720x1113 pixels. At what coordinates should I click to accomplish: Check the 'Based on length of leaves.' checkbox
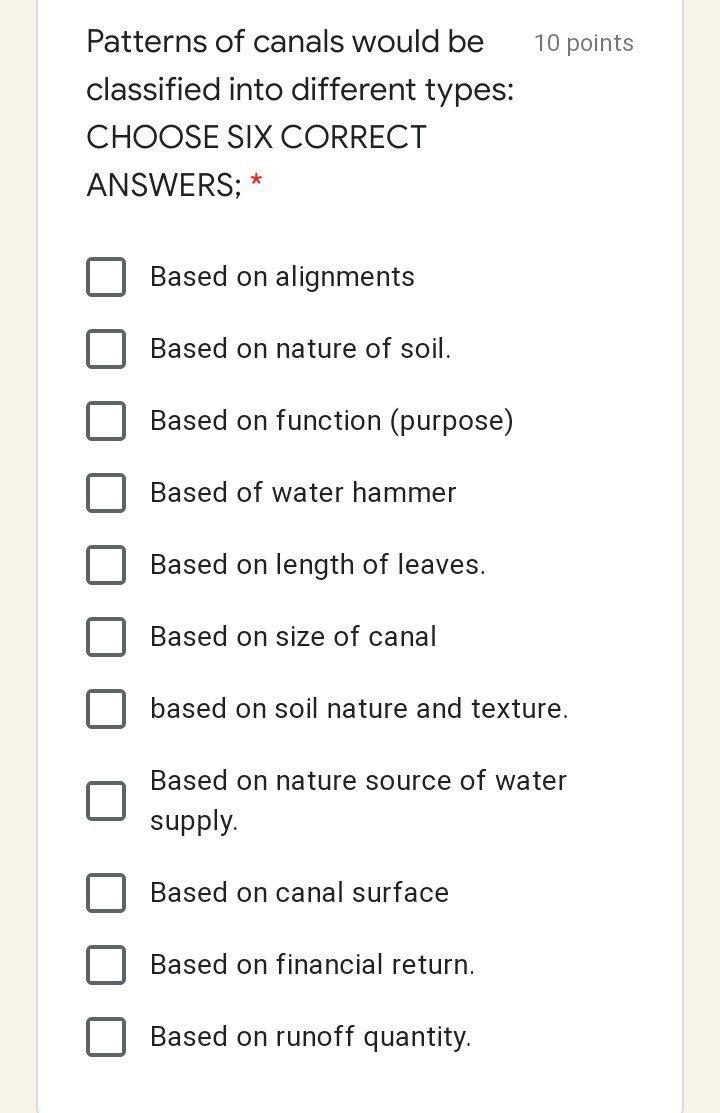point(106,565)
